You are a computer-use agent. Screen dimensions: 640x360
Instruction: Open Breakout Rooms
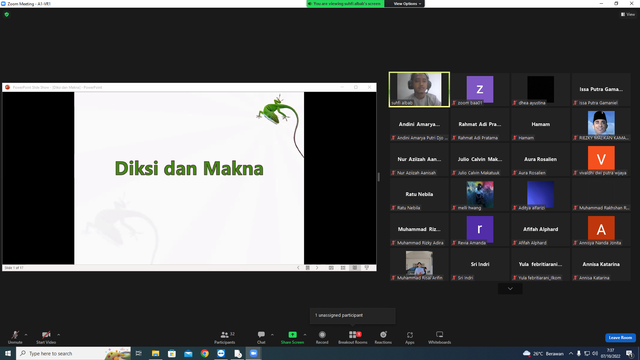pos(353,338)
